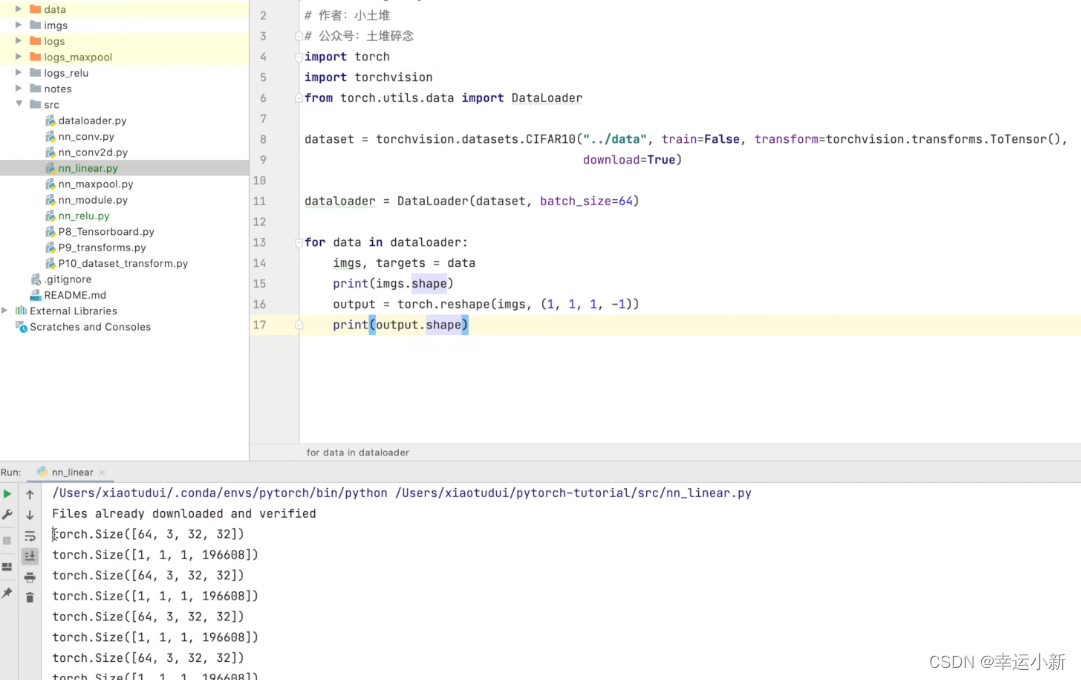Click fold marker beside import torch
This screenshot has height=680, width=1081.
point(299,57)
